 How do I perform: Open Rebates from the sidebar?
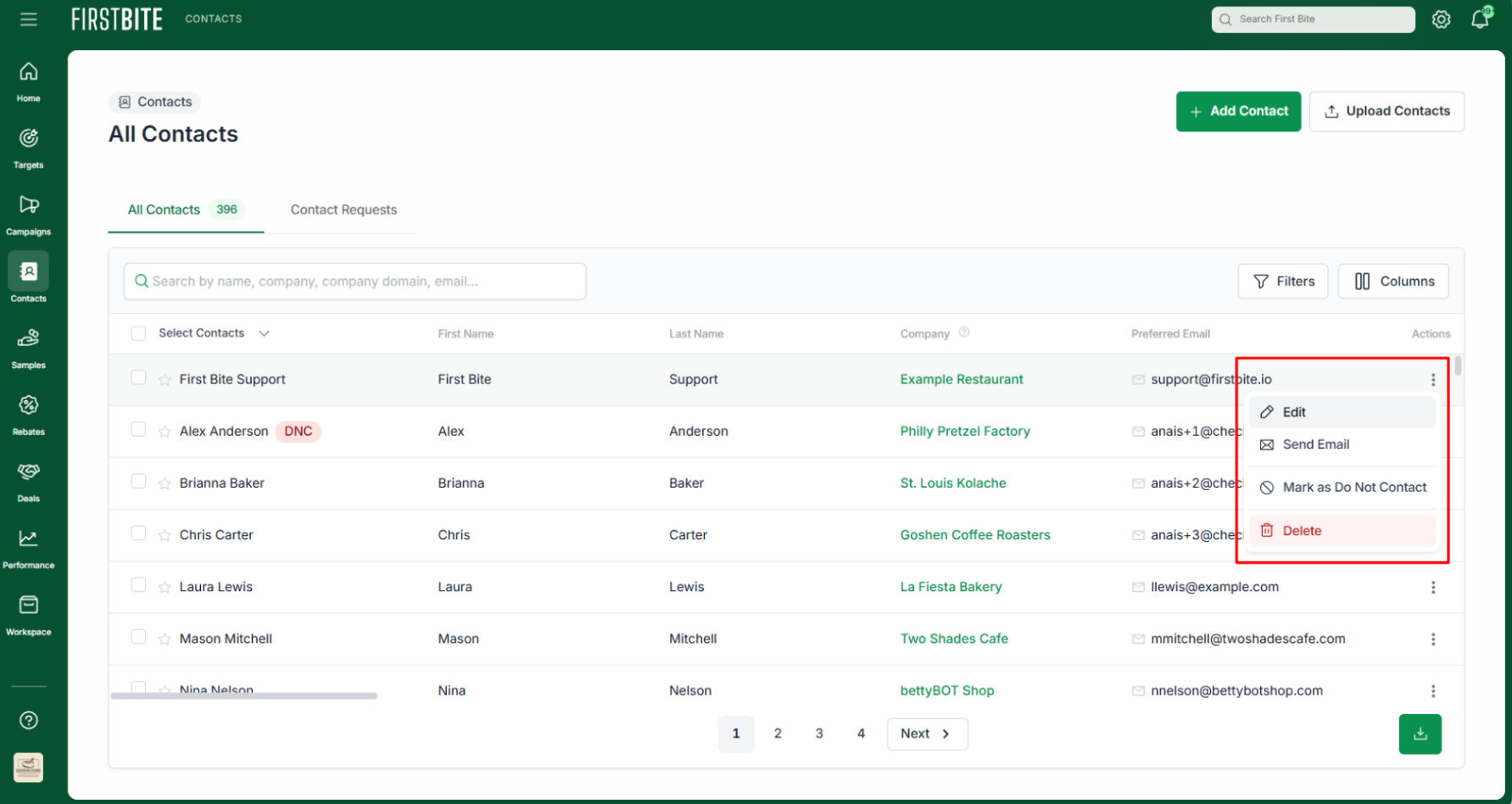[x=28, y=415]
